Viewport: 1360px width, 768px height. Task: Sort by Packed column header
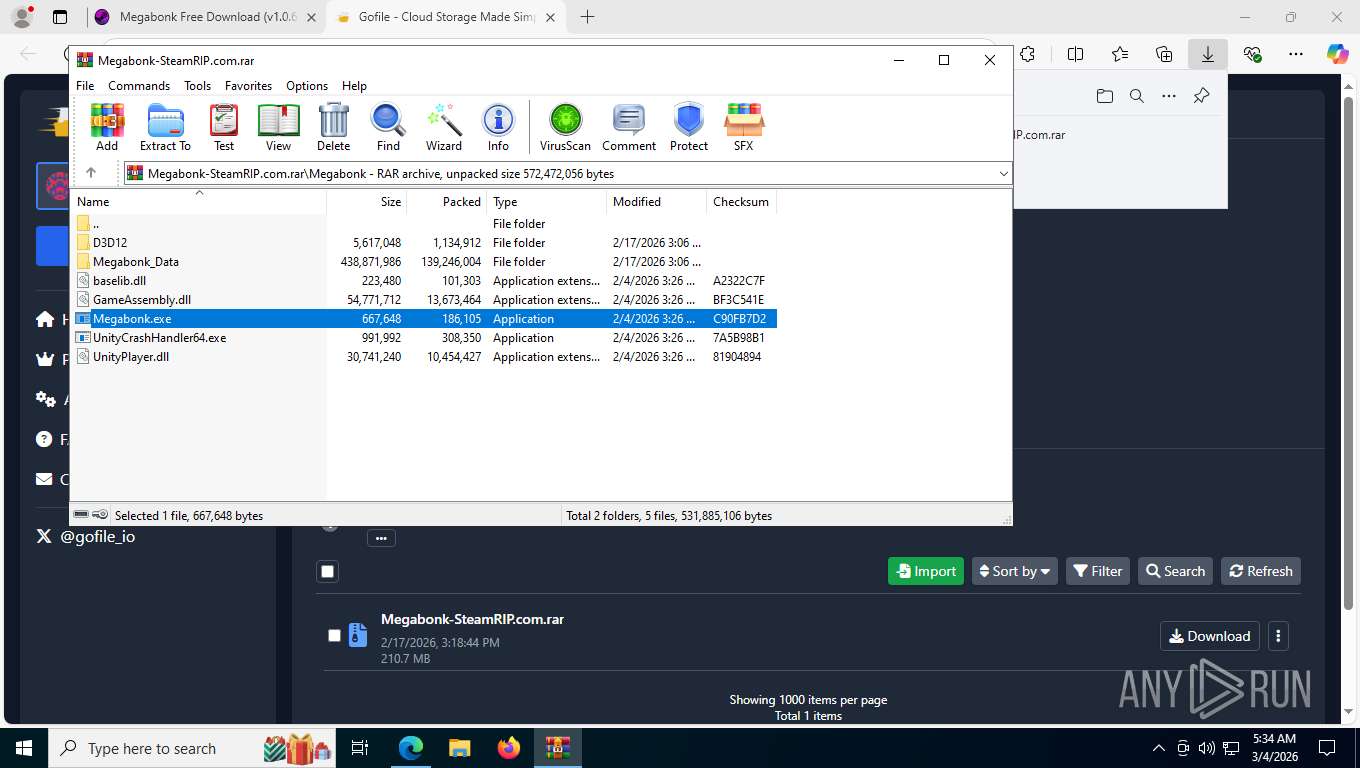447,201
